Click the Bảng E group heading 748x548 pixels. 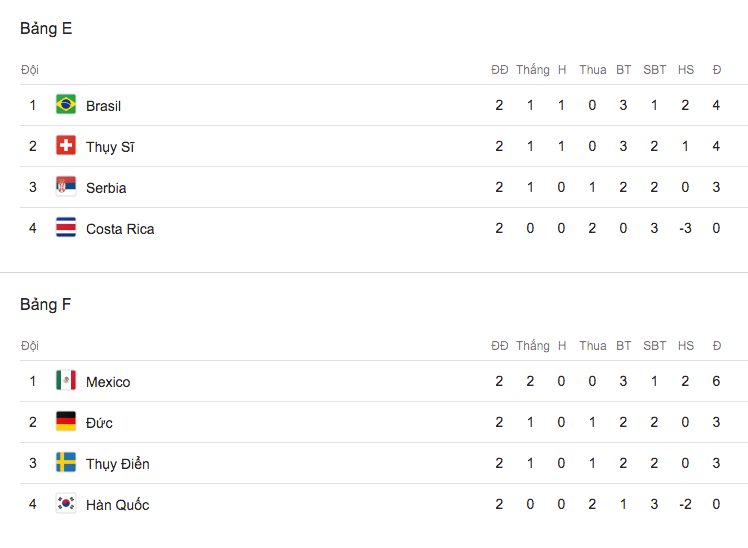click(x=46, y=29)
